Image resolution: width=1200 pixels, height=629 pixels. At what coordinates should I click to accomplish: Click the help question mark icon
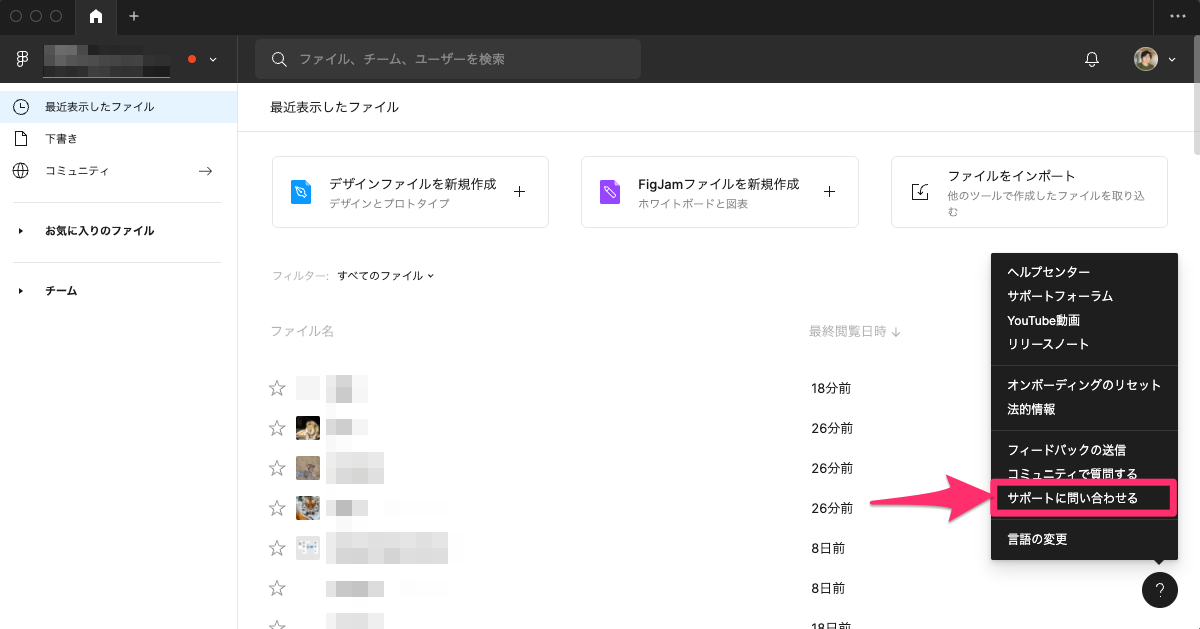pos(1159,590)
